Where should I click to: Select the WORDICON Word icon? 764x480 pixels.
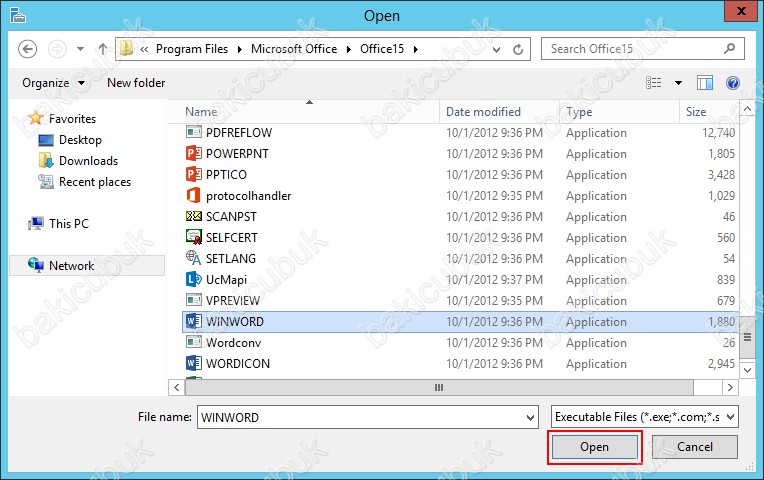[193, 363]
